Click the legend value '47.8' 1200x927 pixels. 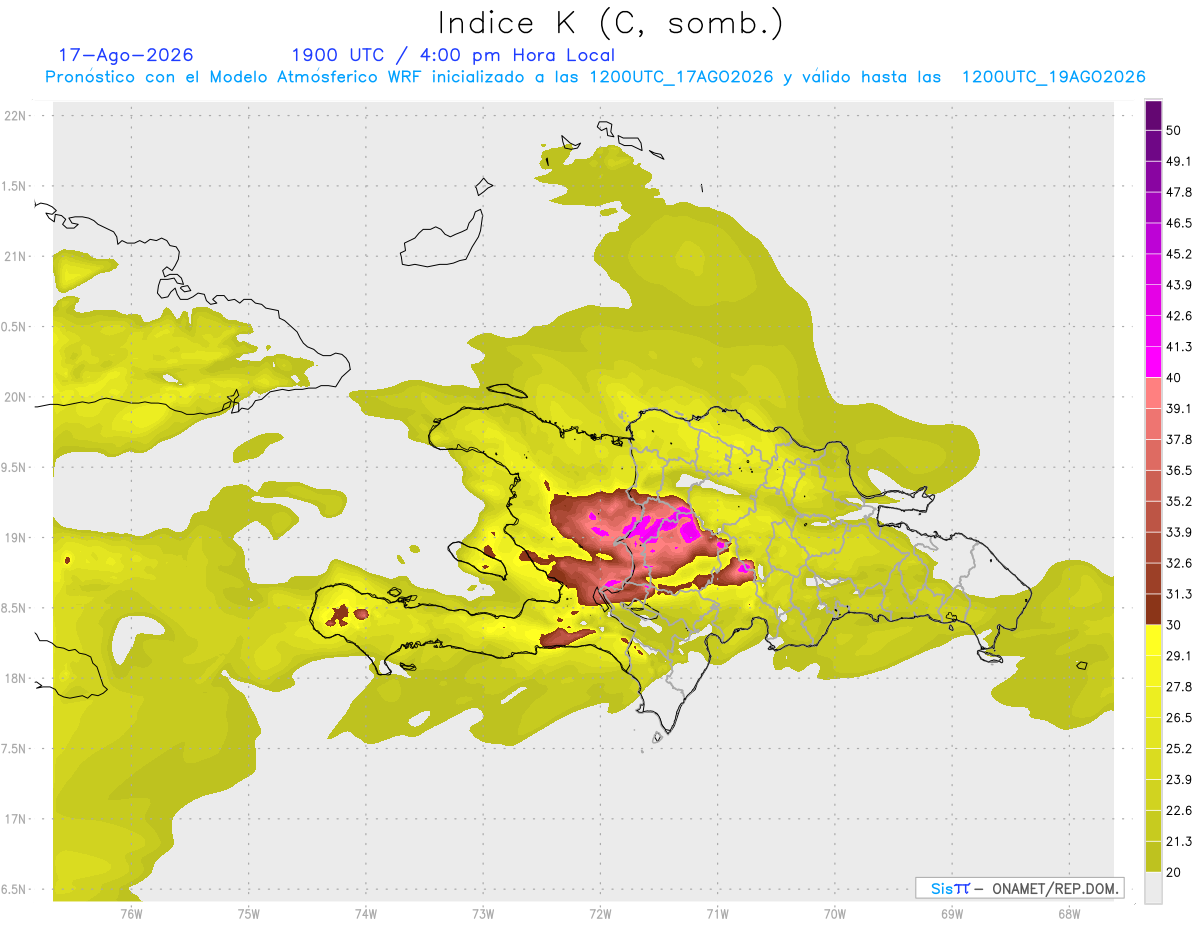click(x=1179, y=192)
